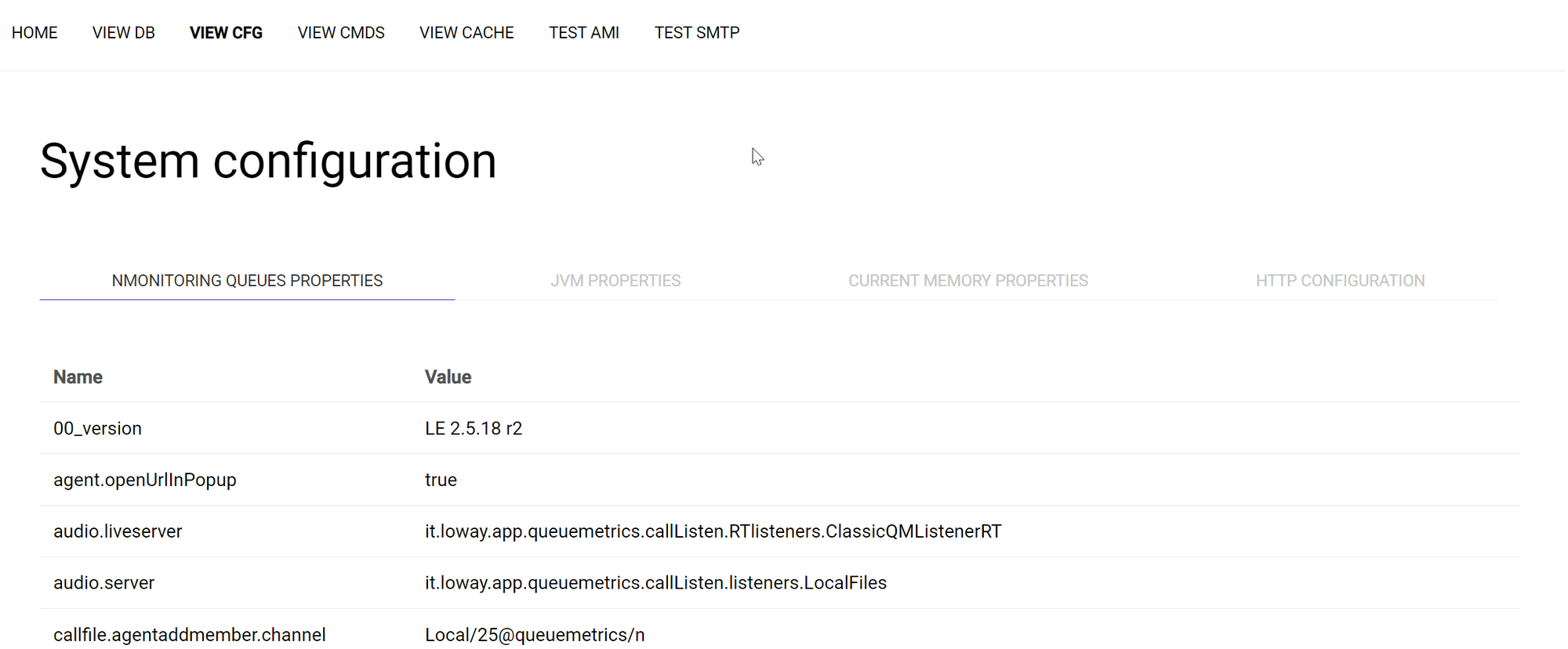Open the VIEW CMDS page

point(341,33)
